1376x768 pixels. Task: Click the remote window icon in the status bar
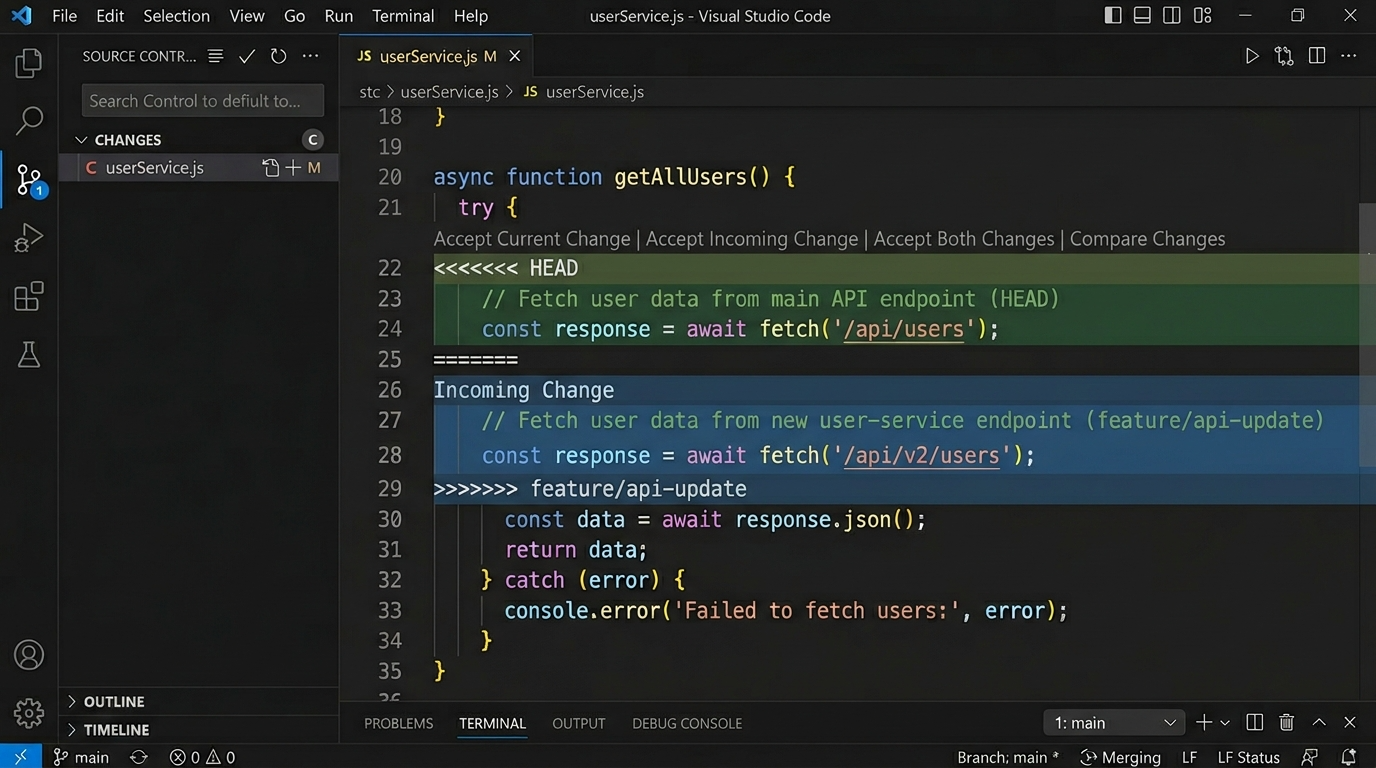[x=21, y=757]
